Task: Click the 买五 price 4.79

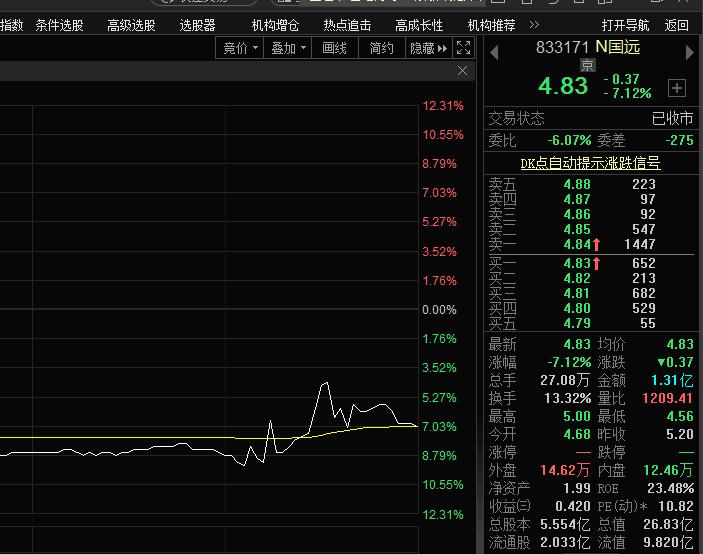Action: pos(577,323)
